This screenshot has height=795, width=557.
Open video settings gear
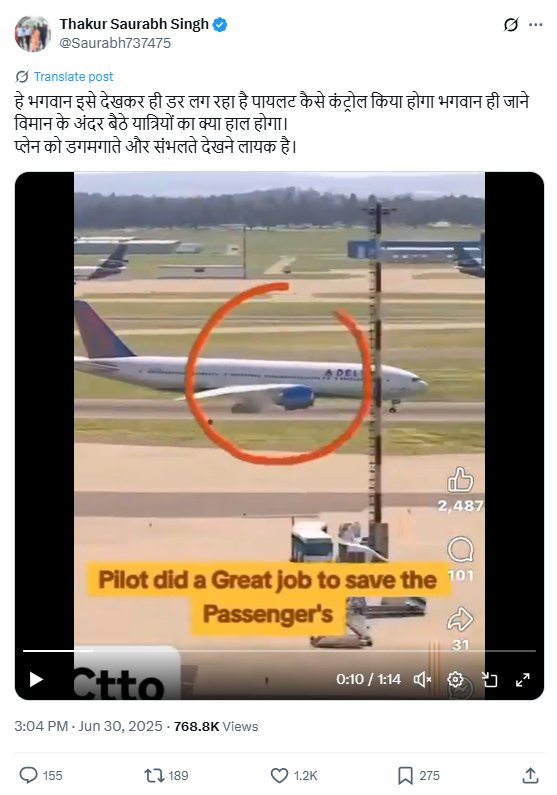click(x=455, y=679)
